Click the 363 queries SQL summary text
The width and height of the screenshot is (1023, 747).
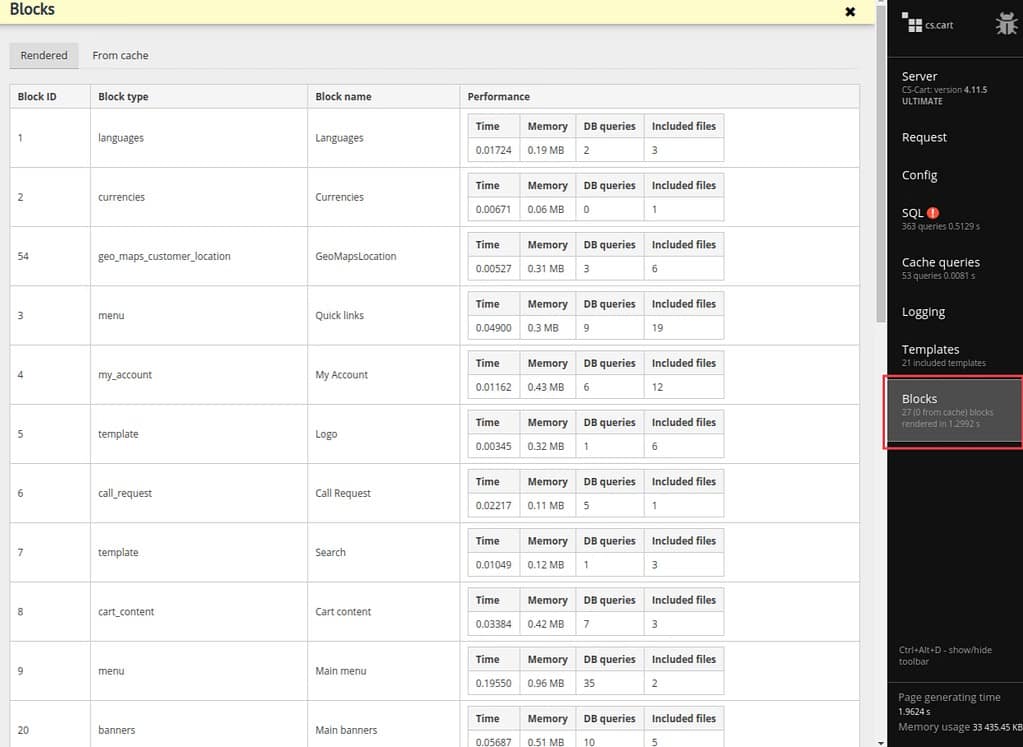(940, 226)
